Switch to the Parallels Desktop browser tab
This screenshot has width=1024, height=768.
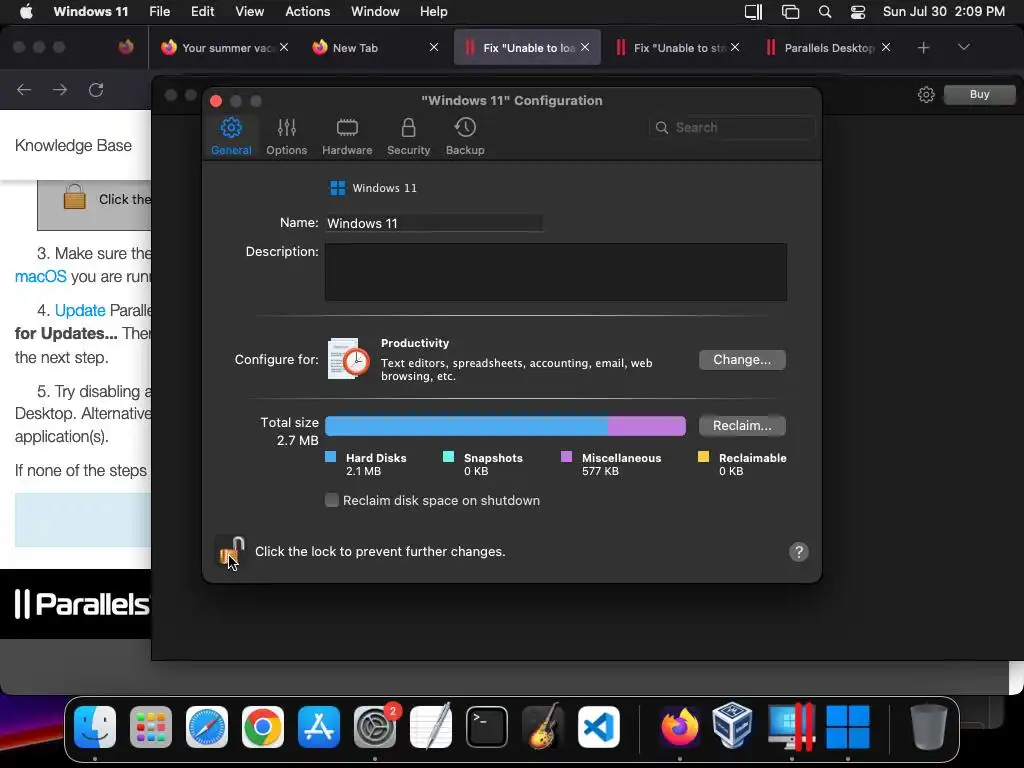(828, 48)
